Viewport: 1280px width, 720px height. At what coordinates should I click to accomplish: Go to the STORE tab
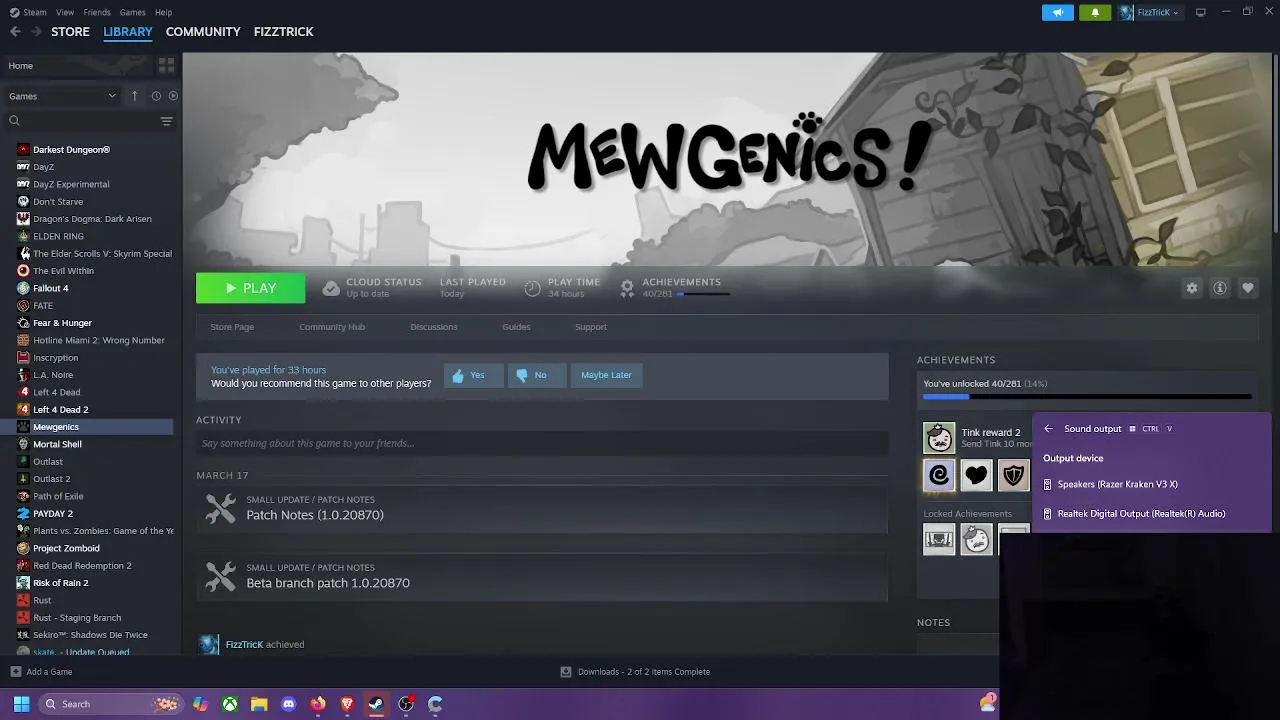tap(70, 32)
